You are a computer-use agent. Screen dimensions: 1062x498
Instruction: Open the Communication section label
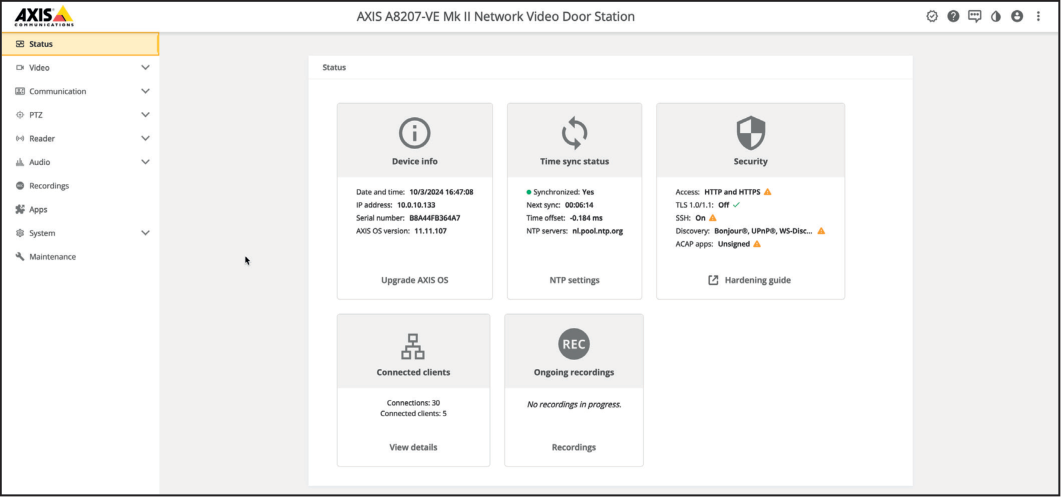[58, 91]
